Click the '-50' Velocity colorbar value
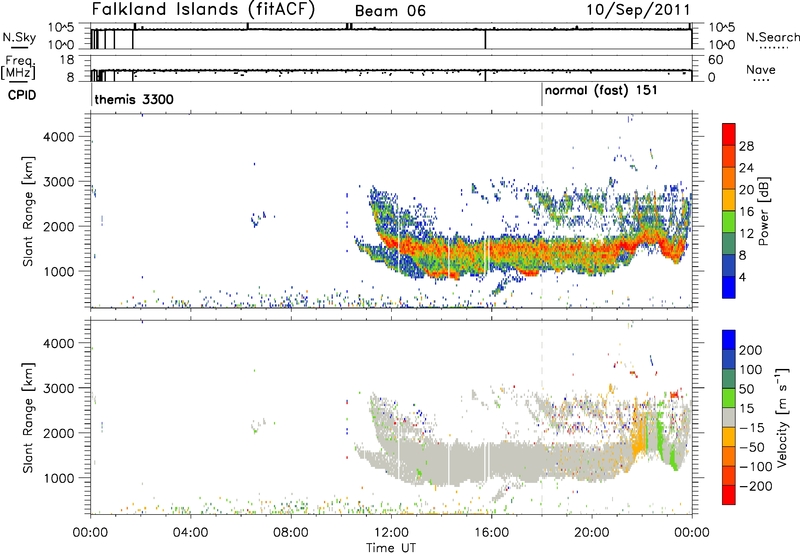 coord(752,447)
